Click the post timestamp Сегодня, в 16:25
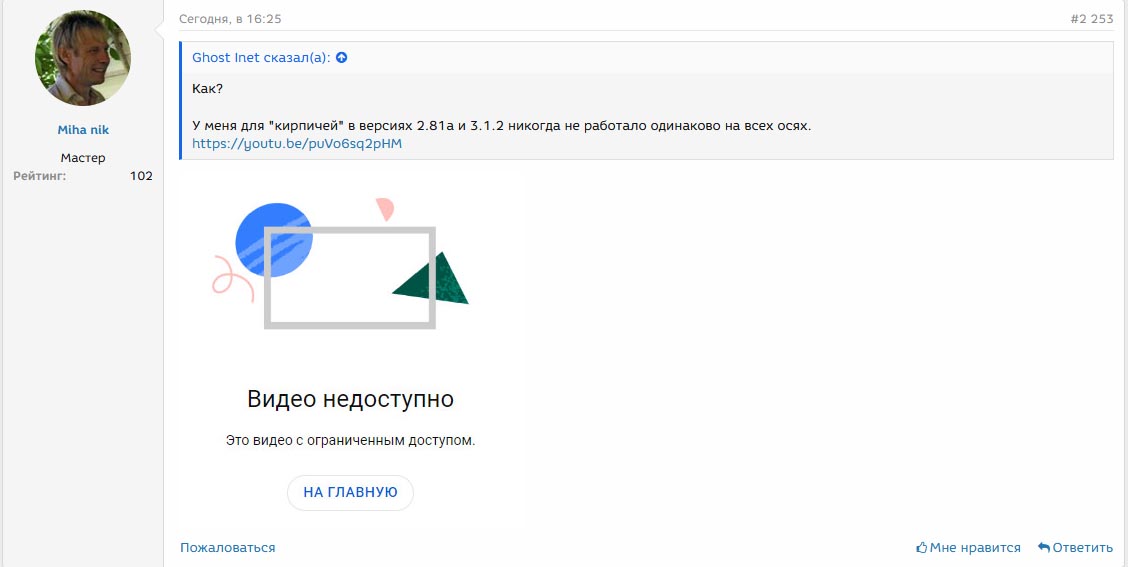The height and width of the screenshot is (567, 1128). point(230,19)
